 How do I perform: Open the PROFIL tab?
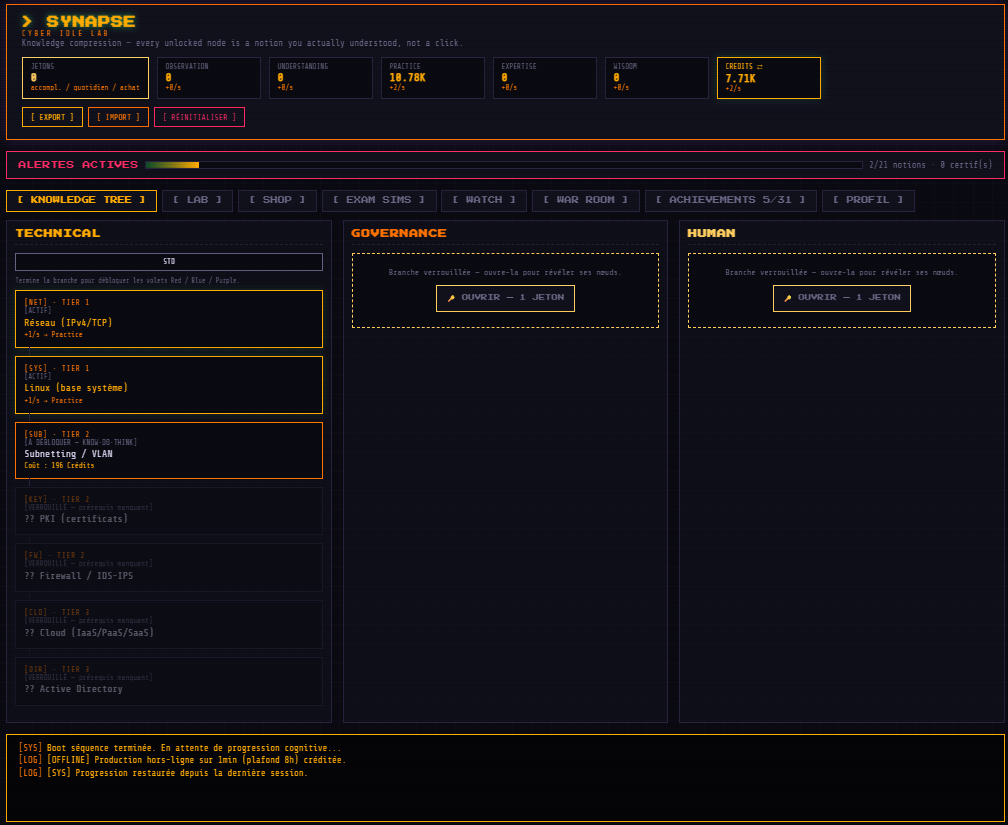pyautogui.click(x=868, y=201)
